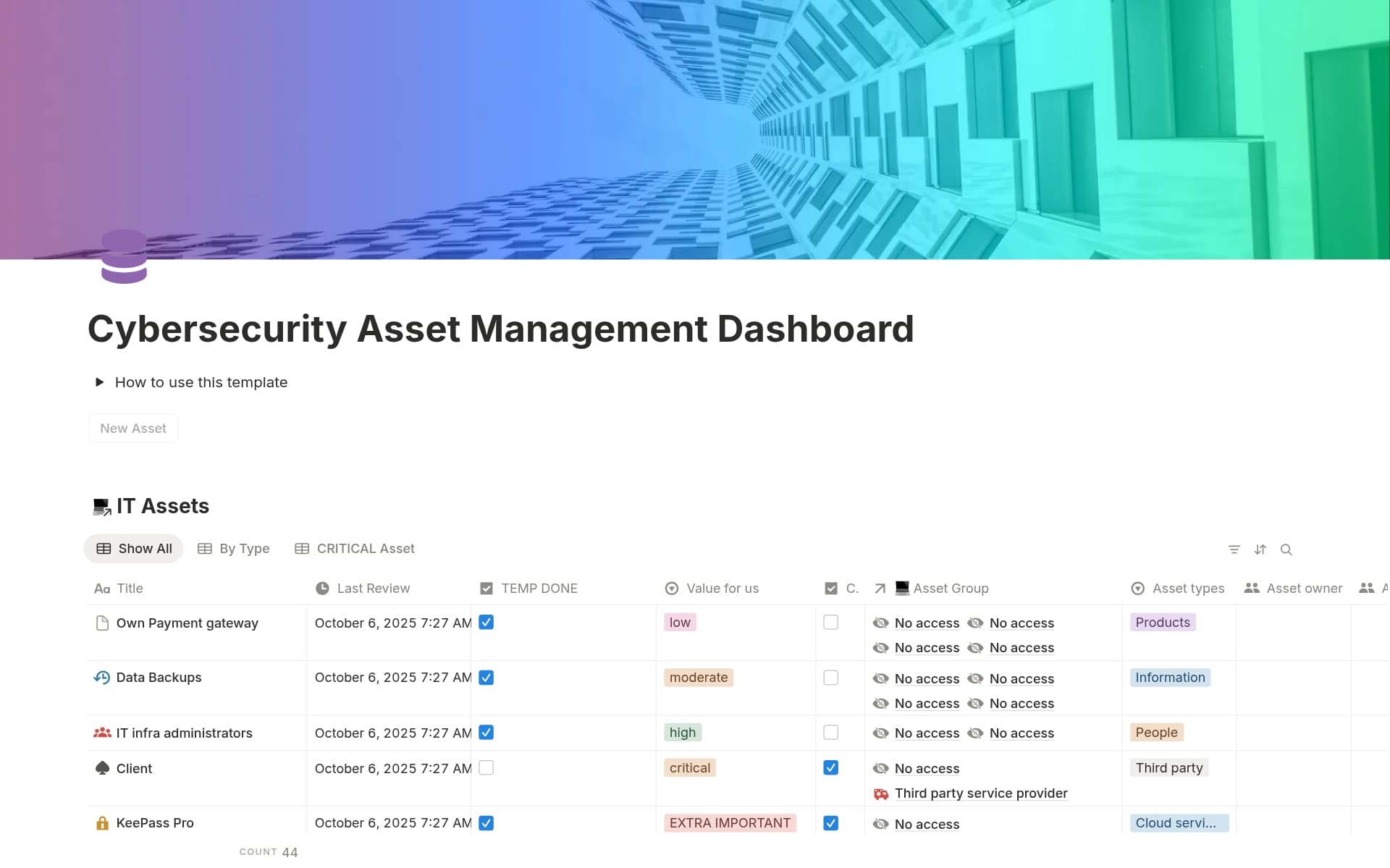Open the Own Payment gateway row
The height and width of the screenshot is (868, 1390).
point(188,623)
